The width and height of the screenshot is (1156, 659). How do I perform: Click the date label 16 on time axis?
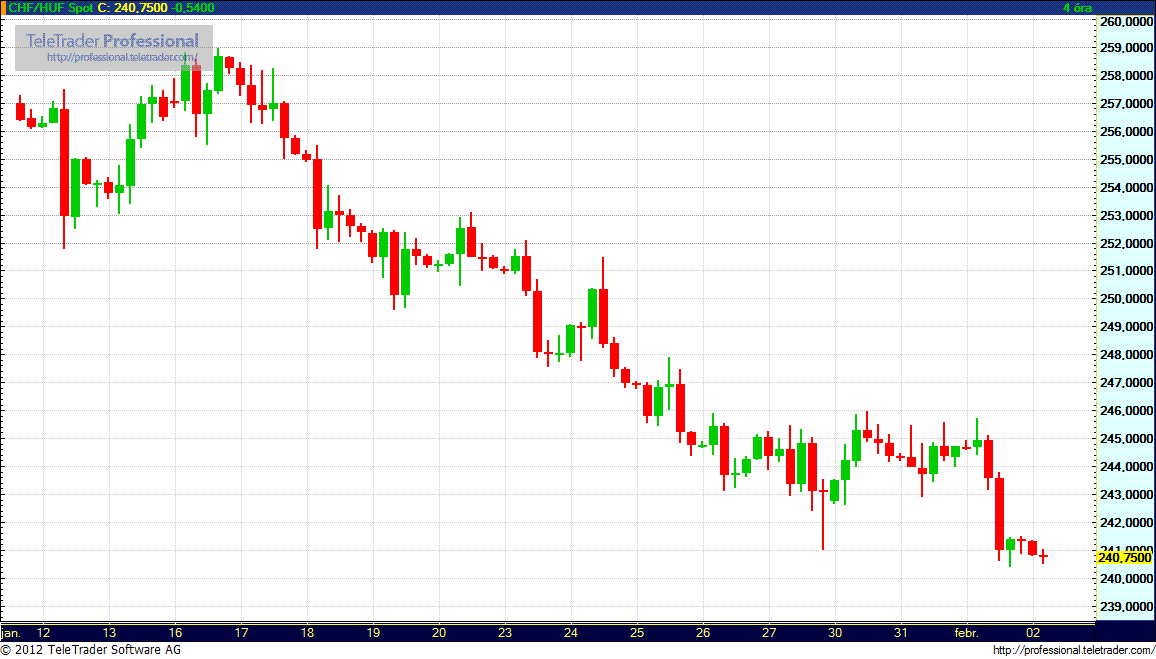point(175,633)
